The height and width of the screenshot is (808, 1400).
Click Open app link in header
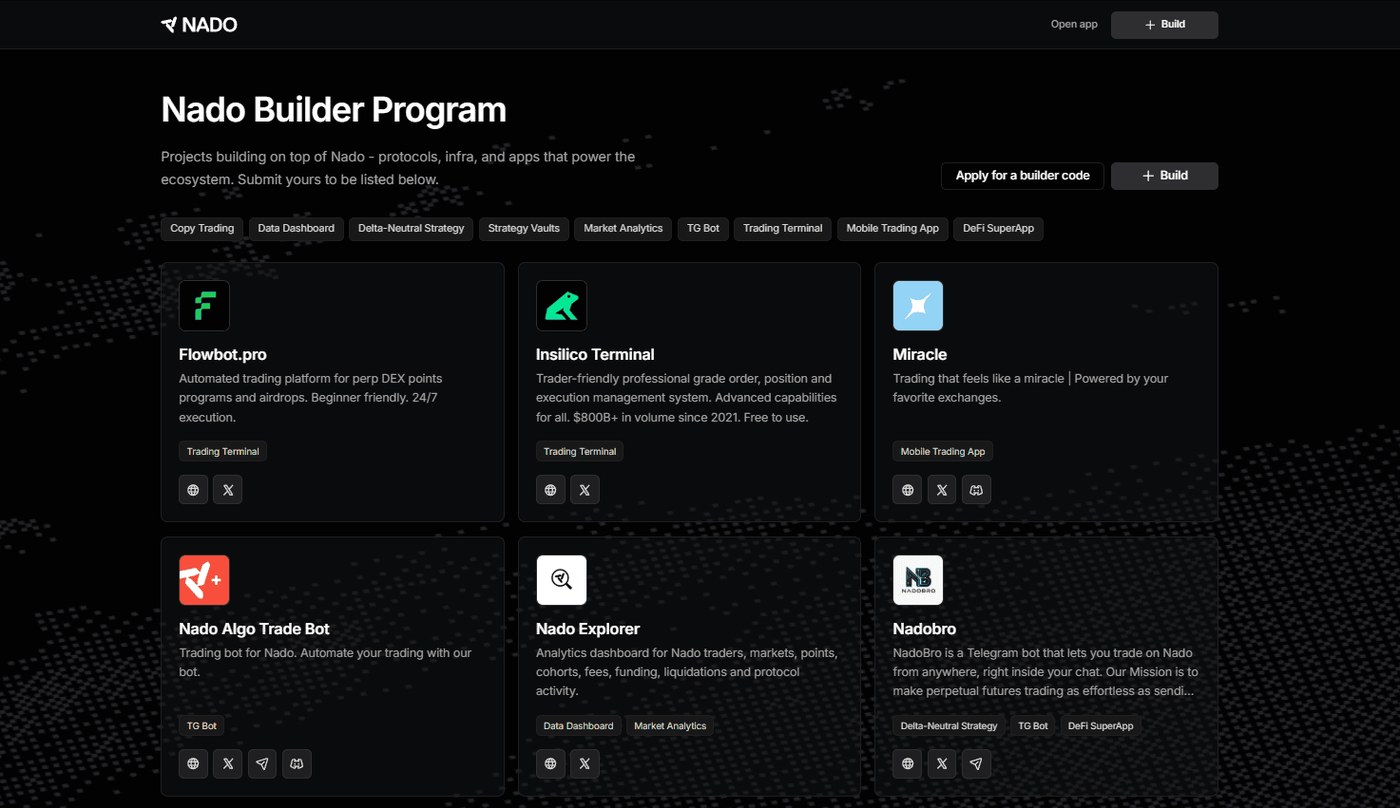coord(1074,24)
